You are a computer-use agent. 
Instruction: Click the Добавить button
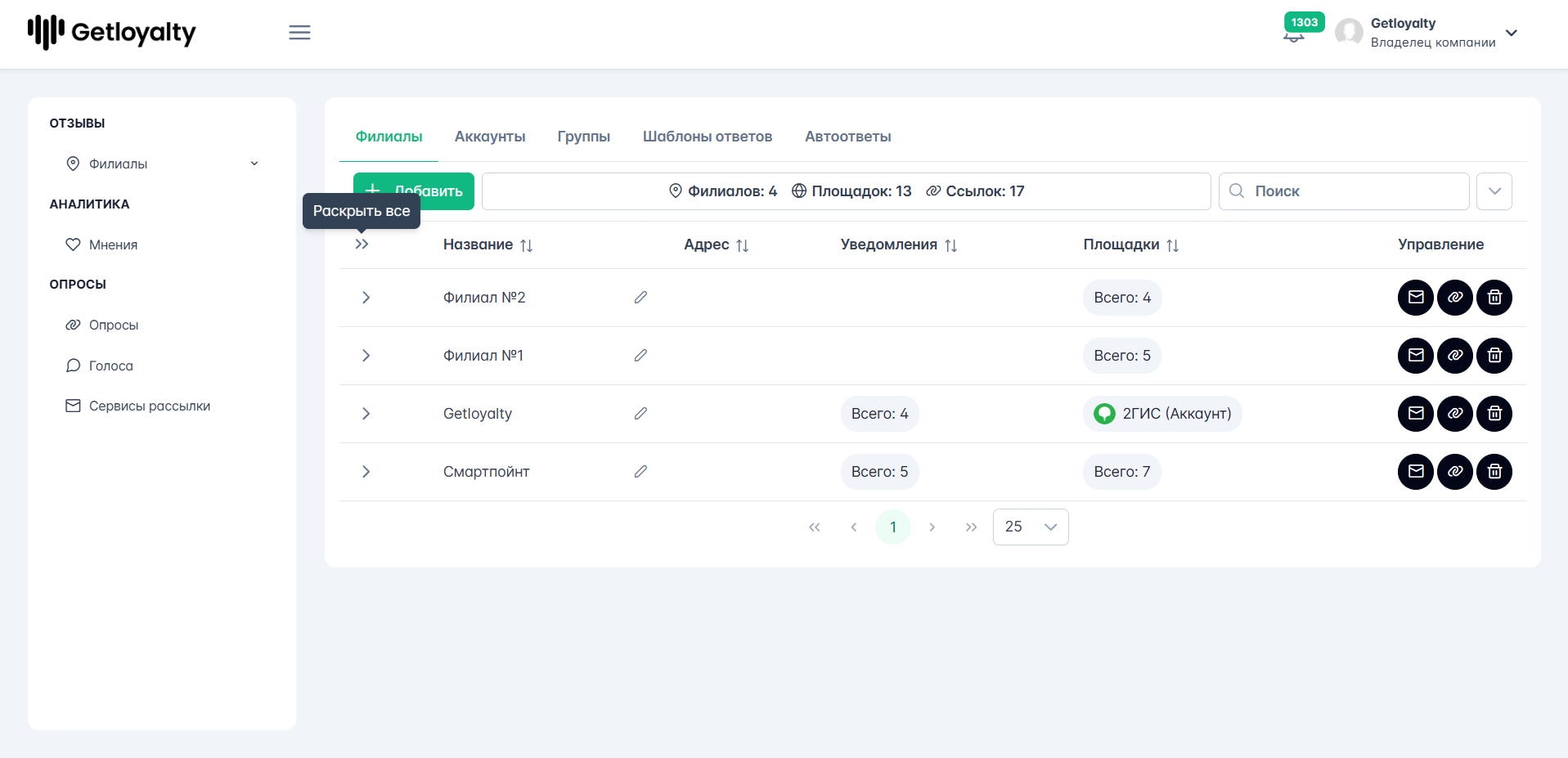(x=414, y=191)
